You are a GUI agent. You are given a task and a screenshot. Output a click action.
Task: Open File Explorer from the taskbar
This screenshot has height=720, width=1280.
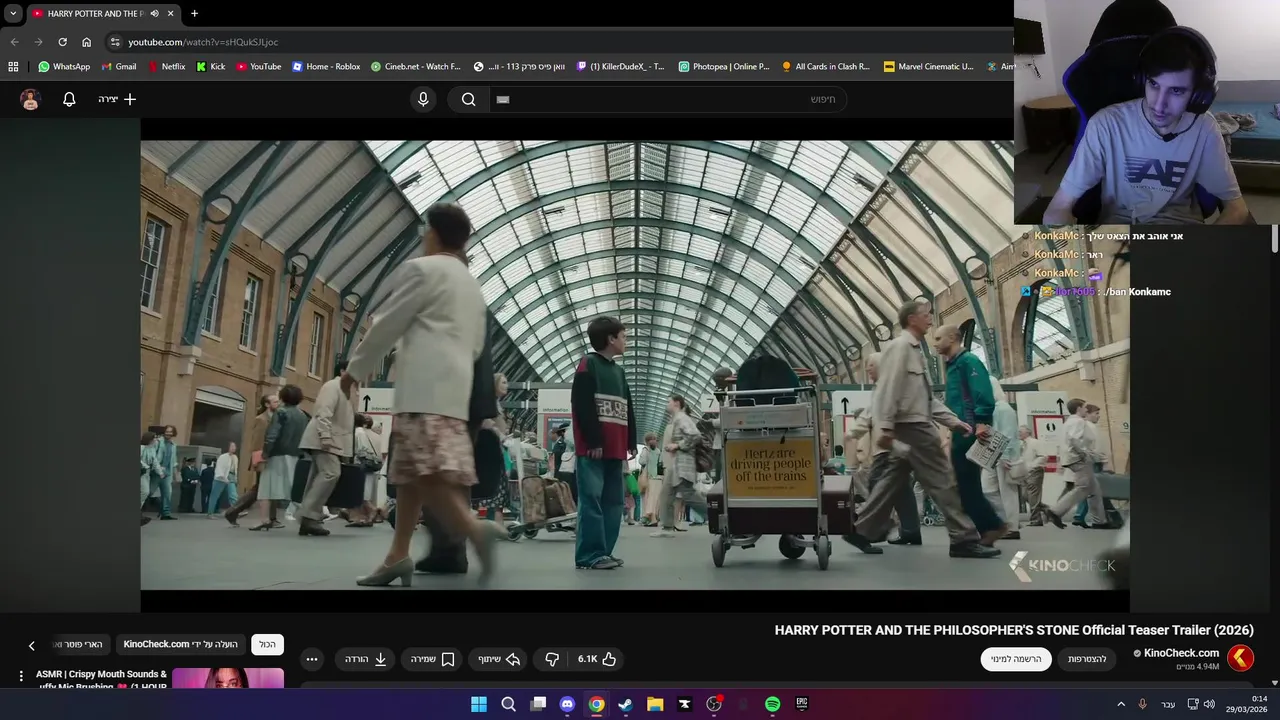[x=655, y=704]
